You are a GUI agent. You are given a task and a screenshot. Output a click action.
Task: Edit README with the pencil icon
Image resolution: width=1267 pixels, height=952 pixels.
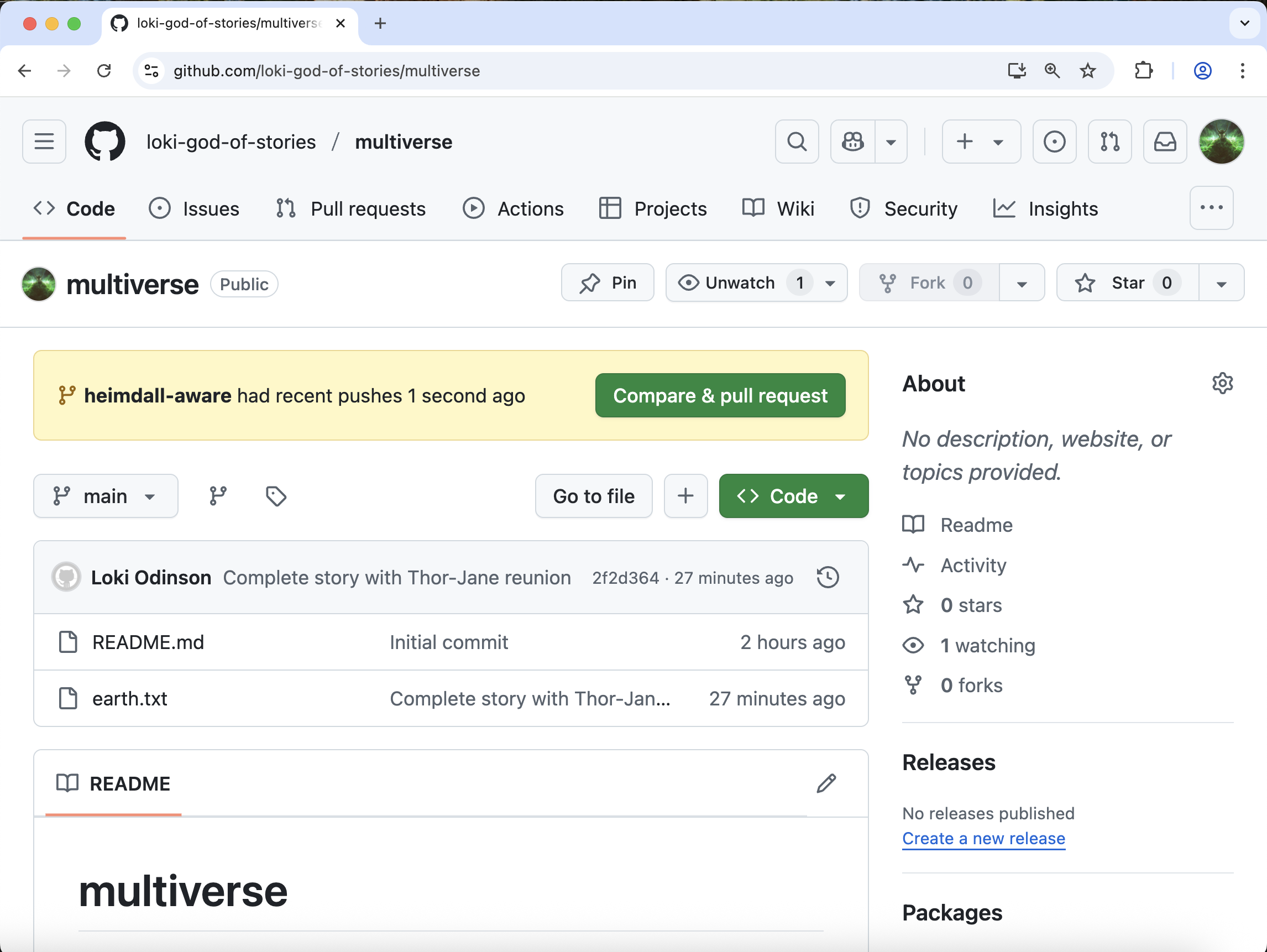point(825,783)
